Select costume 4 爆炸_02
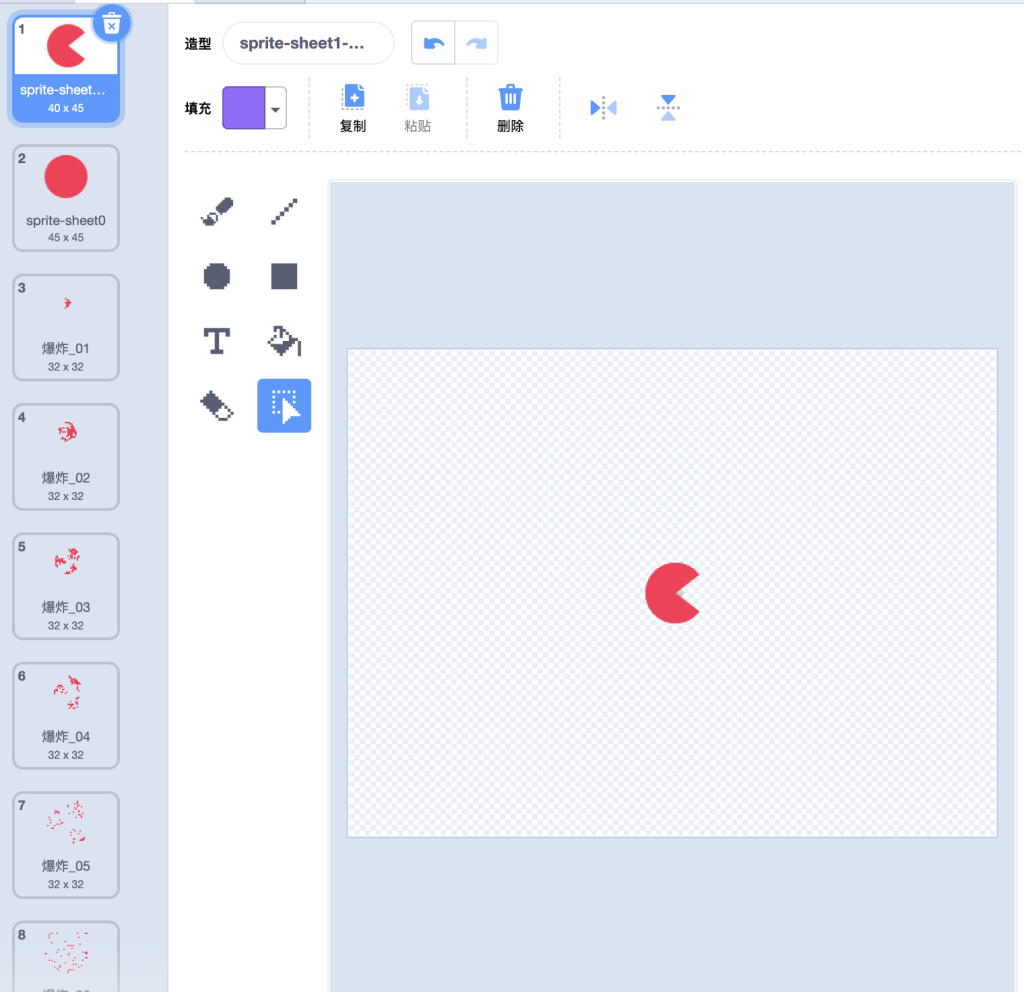 (x=66, y=456)
